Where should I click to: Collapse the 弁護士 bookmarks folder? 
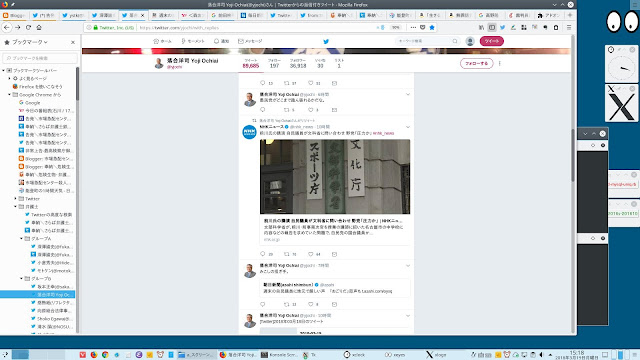[x=16, y=207]
